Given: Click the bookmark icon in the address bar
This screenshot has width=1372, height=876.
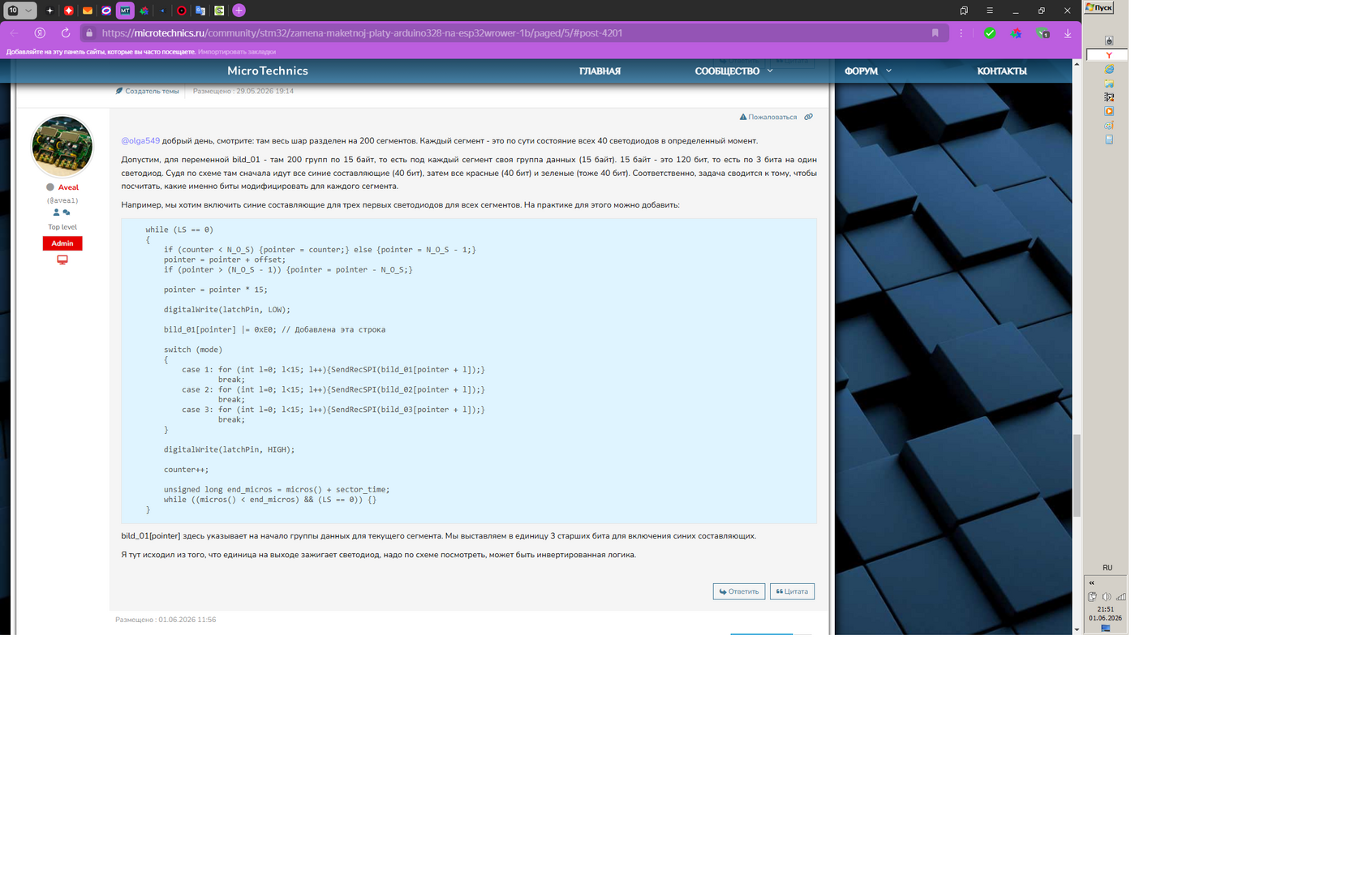Looking at the screenshot, I should [935, 33].
